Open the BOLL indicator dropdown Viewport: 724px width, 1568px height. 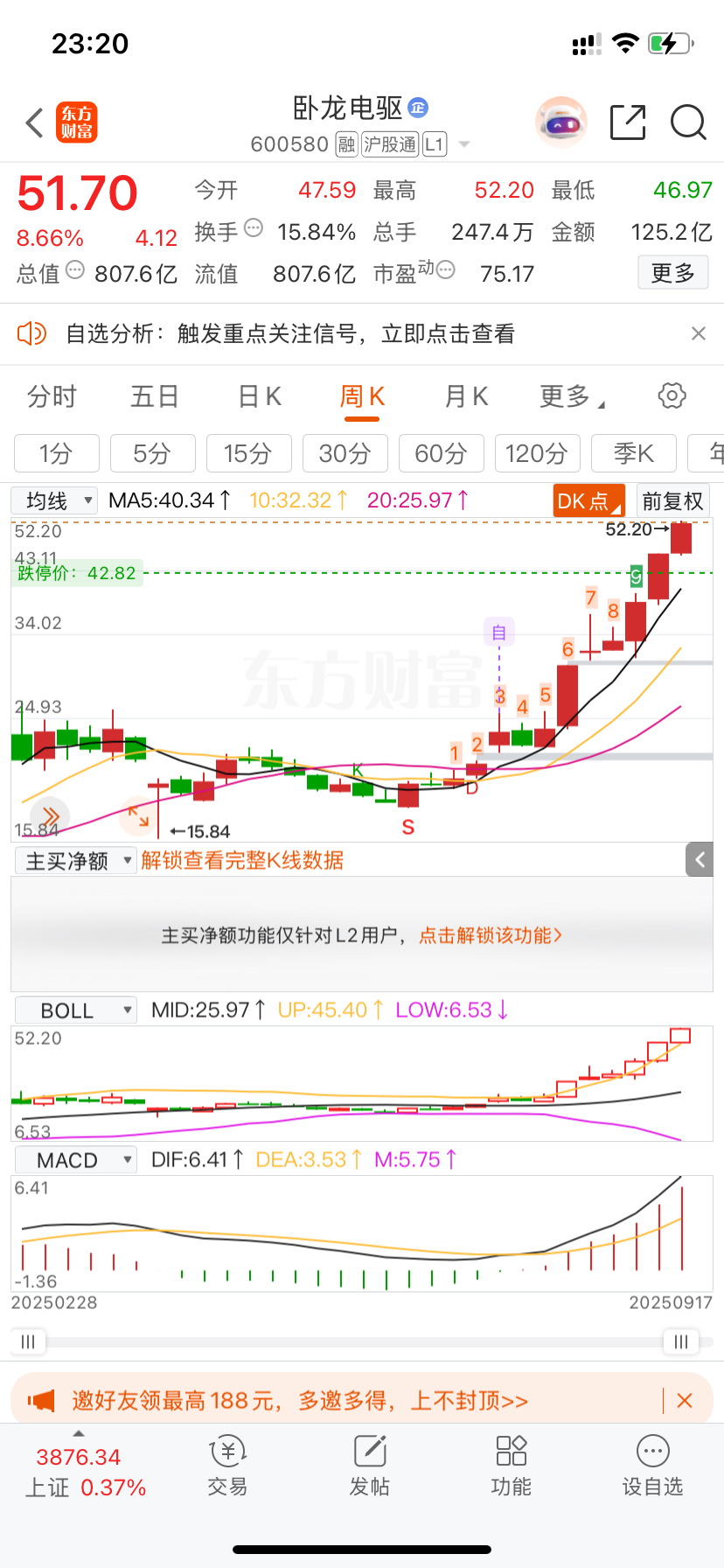pyautogui.click(x=76, y=1011)
